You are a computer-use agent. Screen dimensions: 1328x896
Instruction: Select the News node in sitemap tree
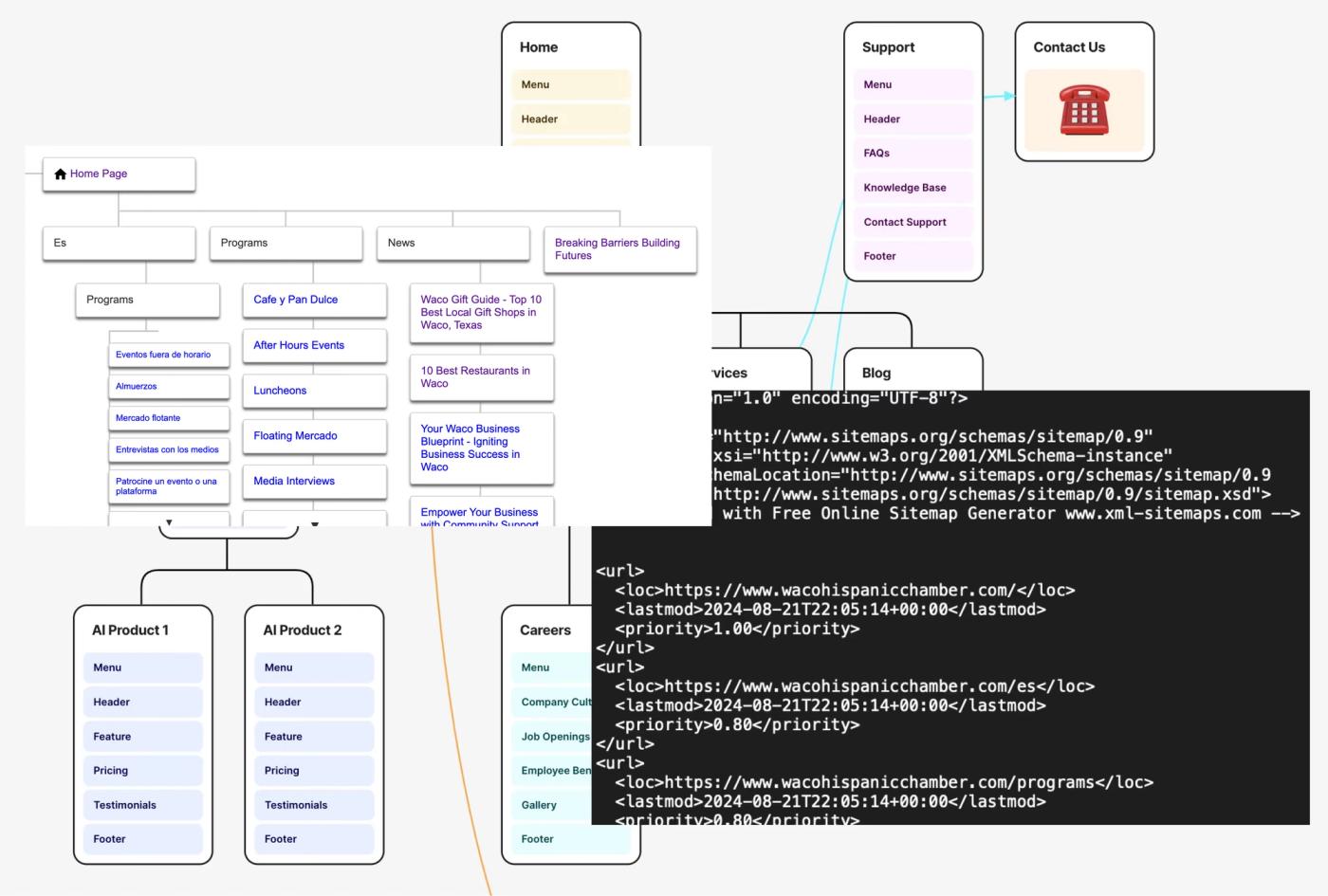tap(452, 244)
